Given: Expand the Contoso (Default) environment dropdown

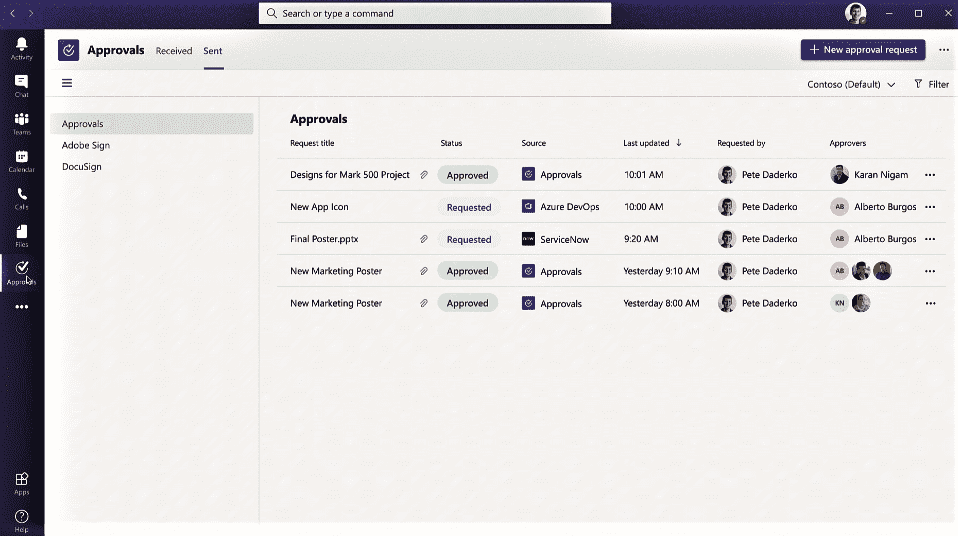Looking at the screenshot, I should coord(851,85).
